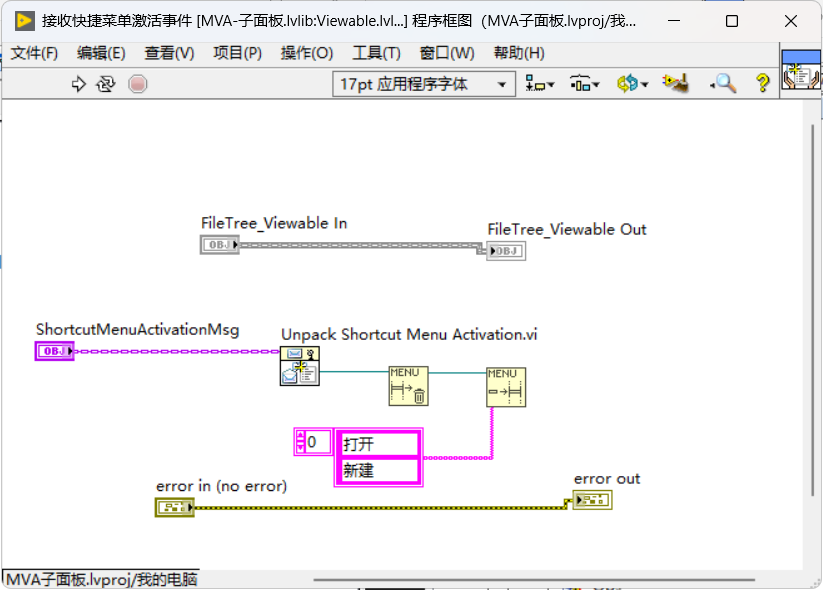
Task: Open the 窗口(W) menu
Action: point(447,53)
